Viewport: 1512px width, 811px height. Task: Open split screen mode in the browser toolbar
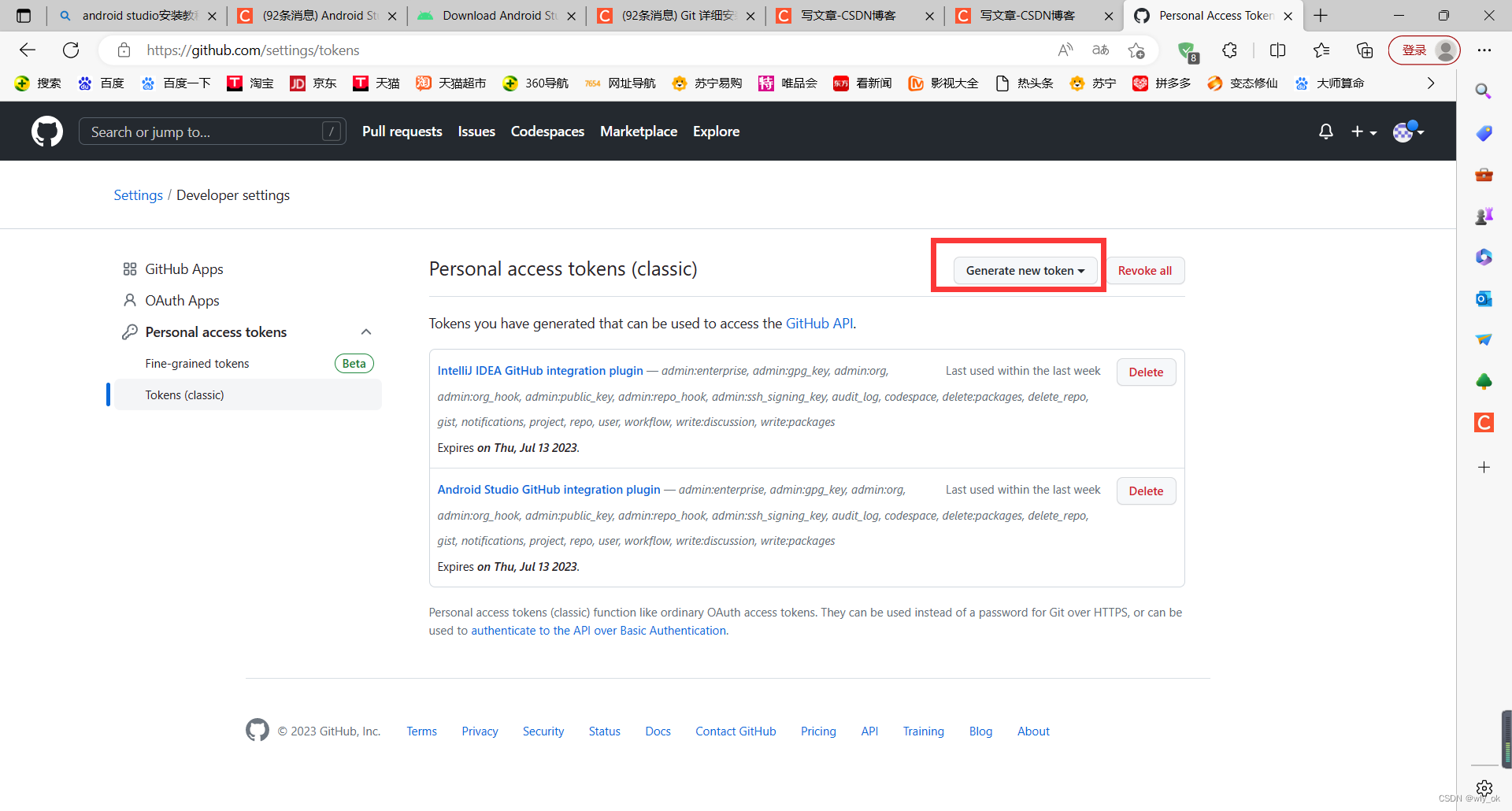(x=1277, y=50)
